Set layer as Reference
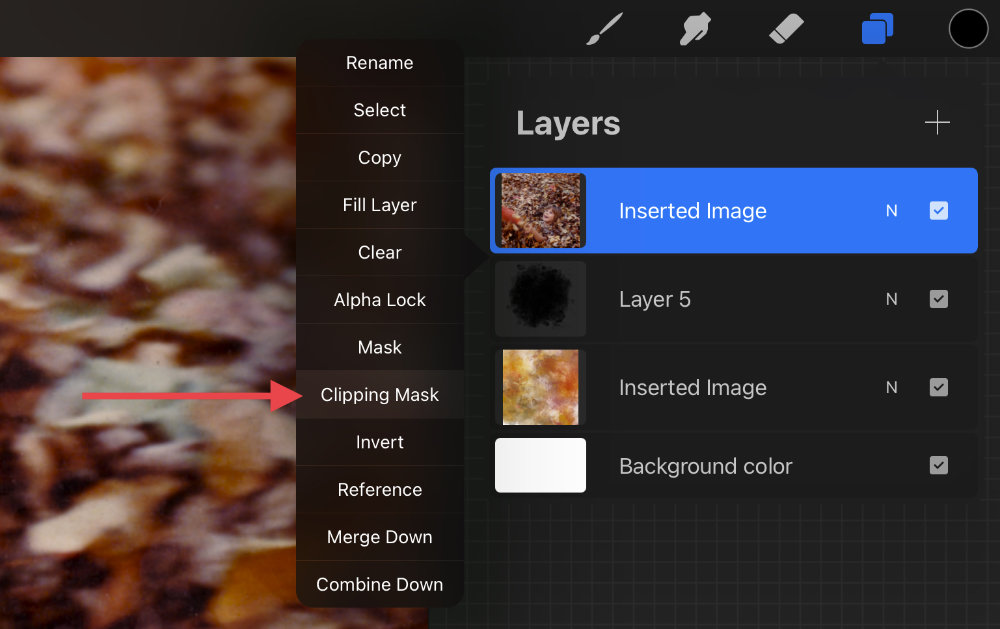The width and height of the screenshot is (1000, 629). [x=379, y=489]
